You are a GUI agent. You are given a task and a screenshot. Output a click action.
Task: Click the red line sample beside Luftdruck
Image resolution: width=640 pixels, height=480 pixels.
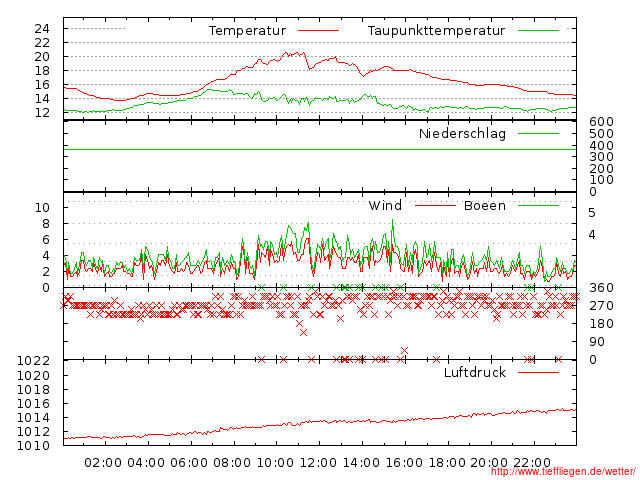(x=538, y=372)
